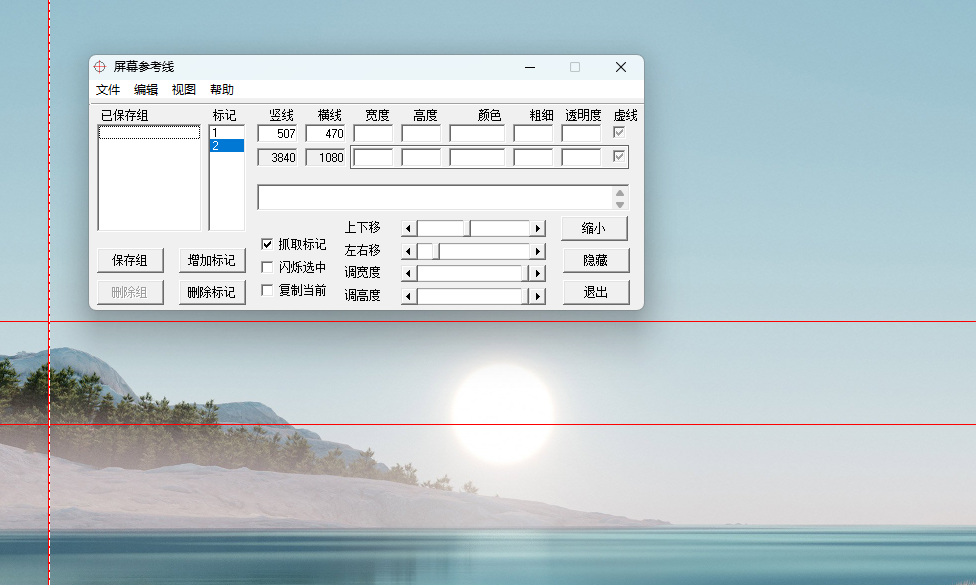
Task: Click the text box scroll down arrow
Action: [620, 204]
